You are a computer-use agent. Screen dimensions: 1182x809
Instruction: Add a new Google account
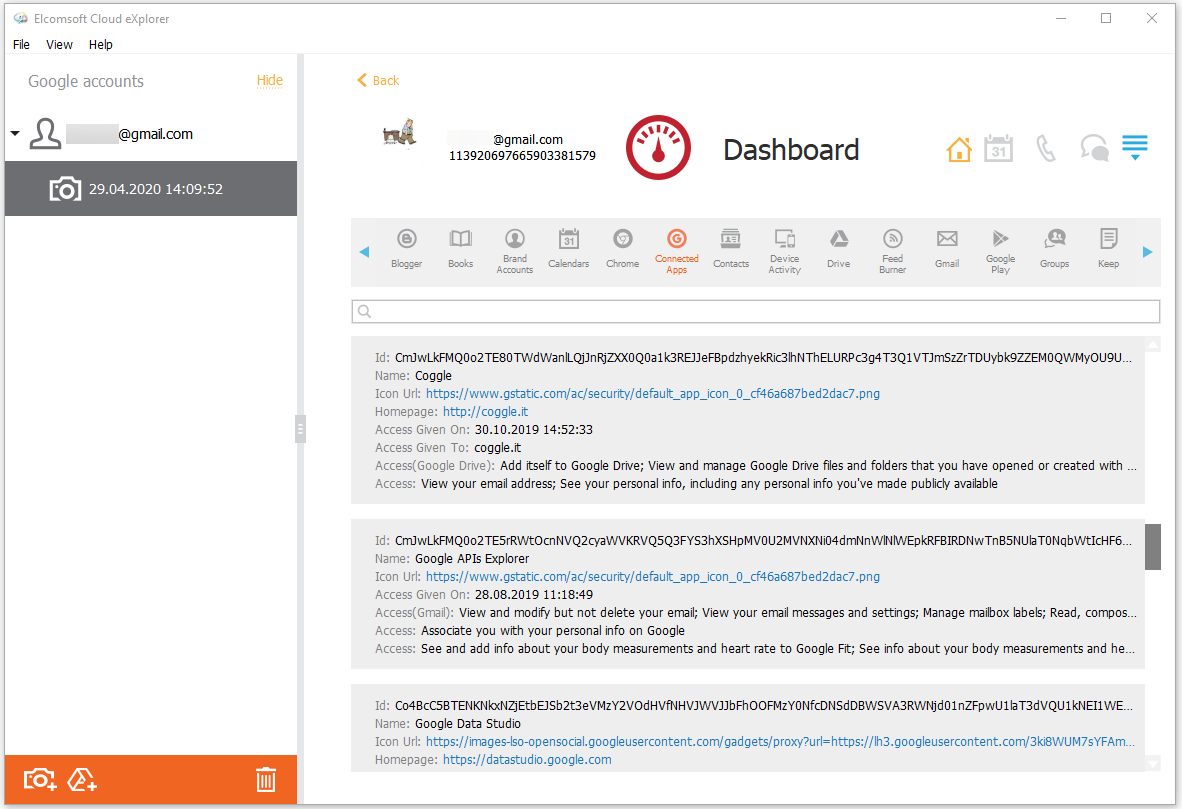point(81,779)
